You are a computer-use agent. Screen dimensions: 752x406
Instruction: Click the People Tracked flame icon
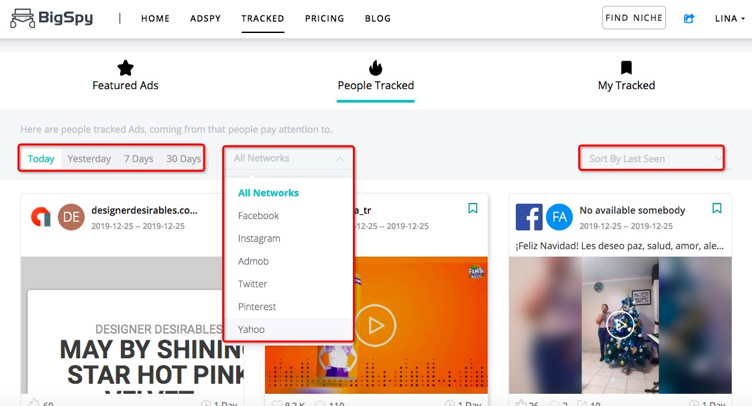(376, 68)
